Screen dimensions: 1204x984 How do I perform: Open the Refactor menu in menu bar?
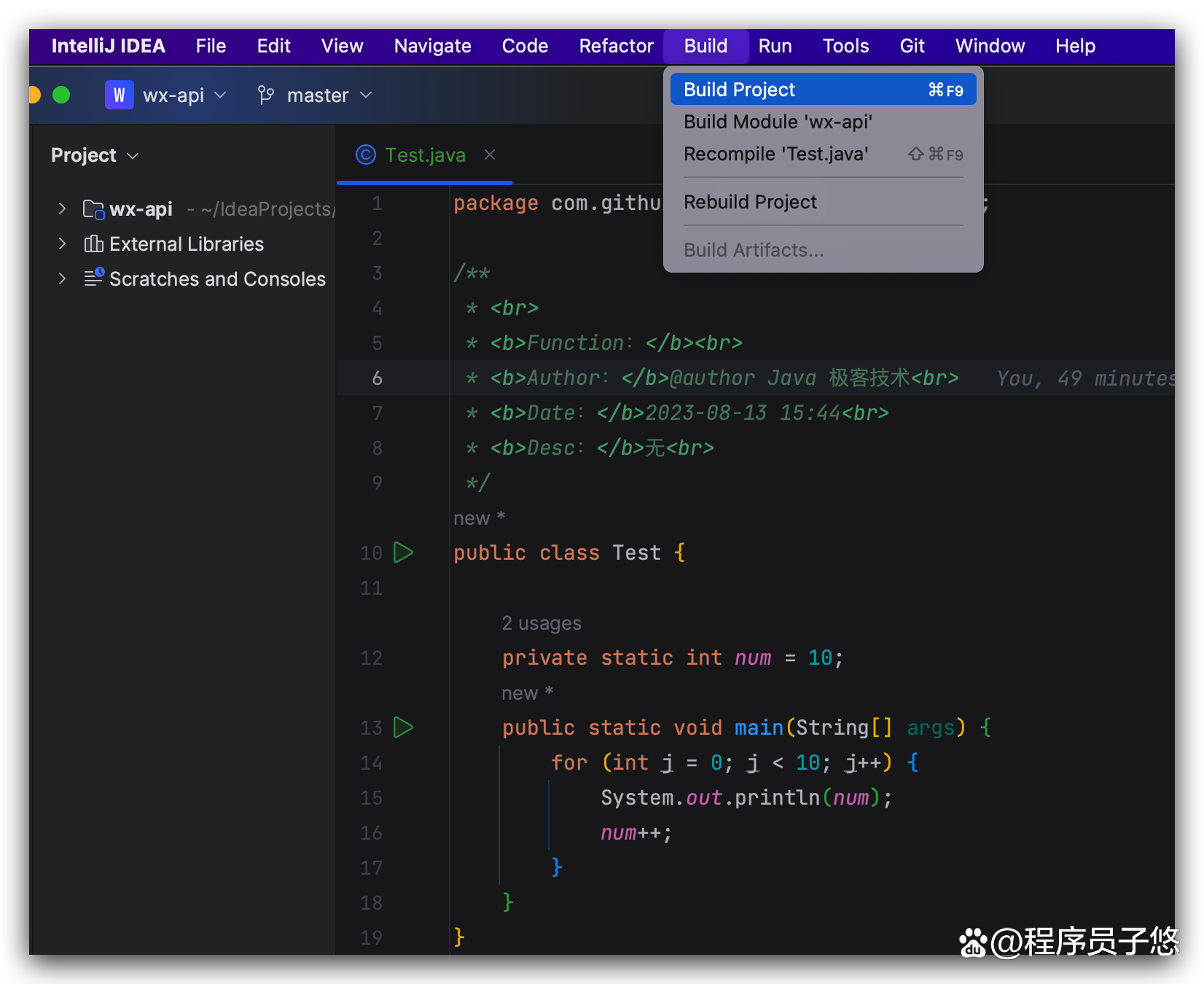[616, 46]
